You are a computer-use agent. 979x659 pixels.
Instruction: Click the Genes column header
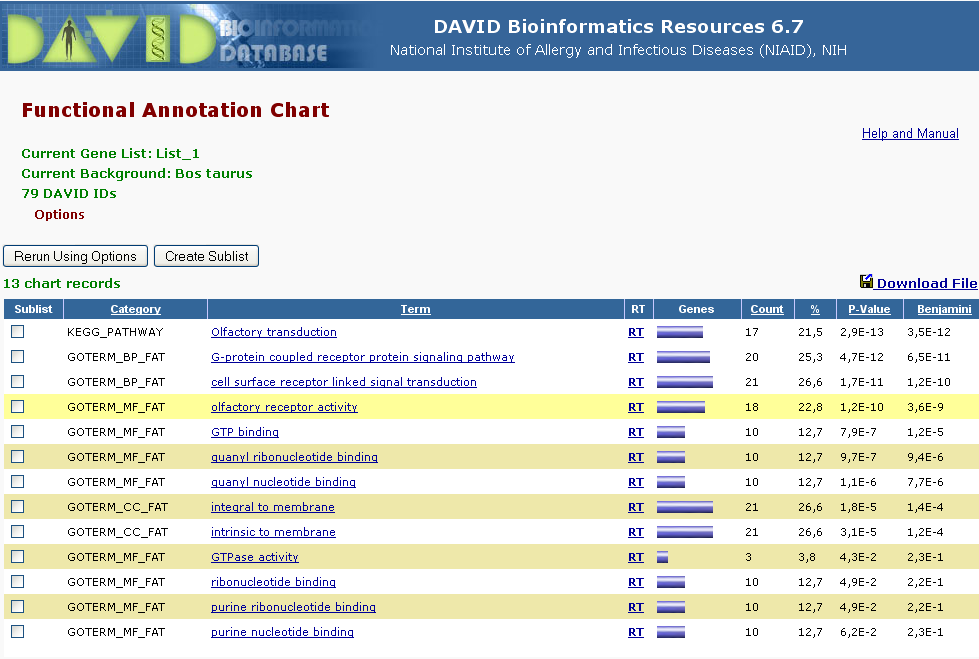(x=696, y=309)
